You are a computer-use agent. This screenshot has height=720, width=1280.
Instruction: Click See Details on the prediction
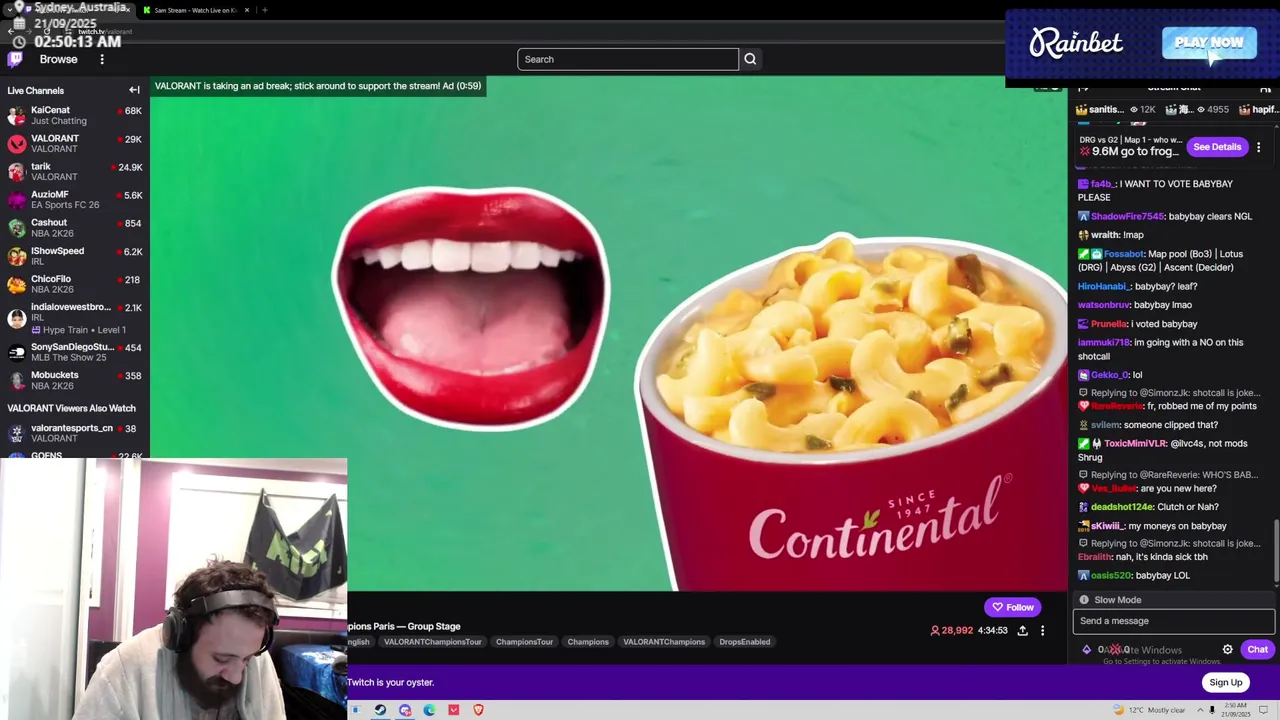(x=1216, y=147)
